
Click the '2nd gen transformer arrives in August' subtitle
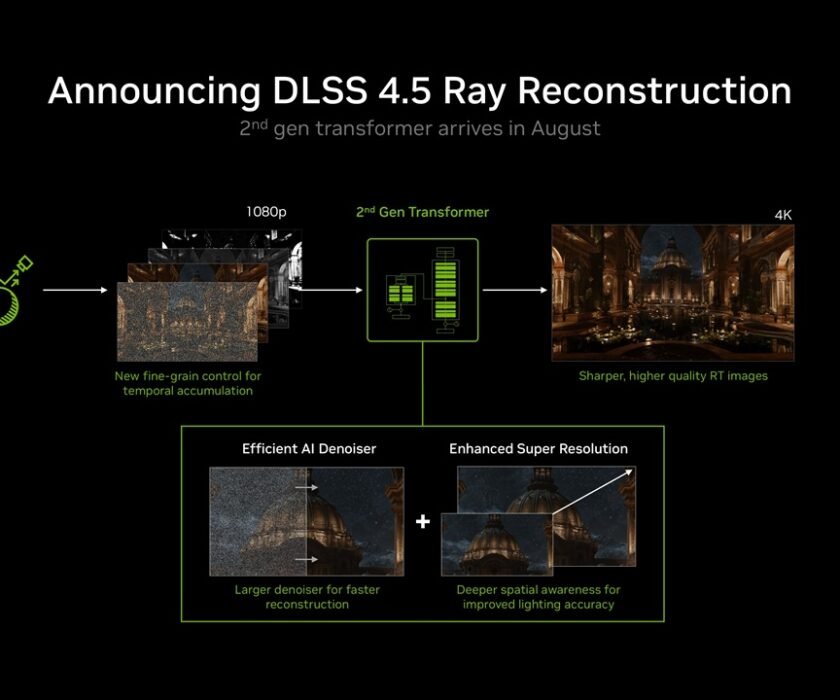click(419, 129)
